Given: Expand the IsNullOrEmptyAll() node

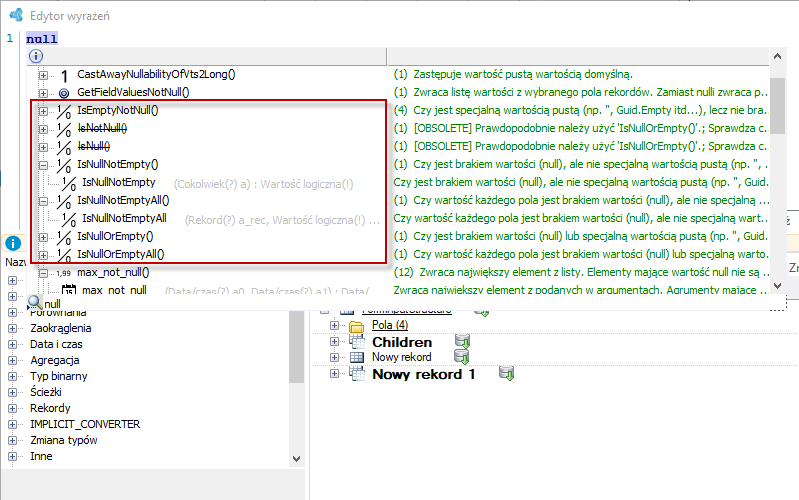Looking at the screenshot, I should tap(43, 255).
